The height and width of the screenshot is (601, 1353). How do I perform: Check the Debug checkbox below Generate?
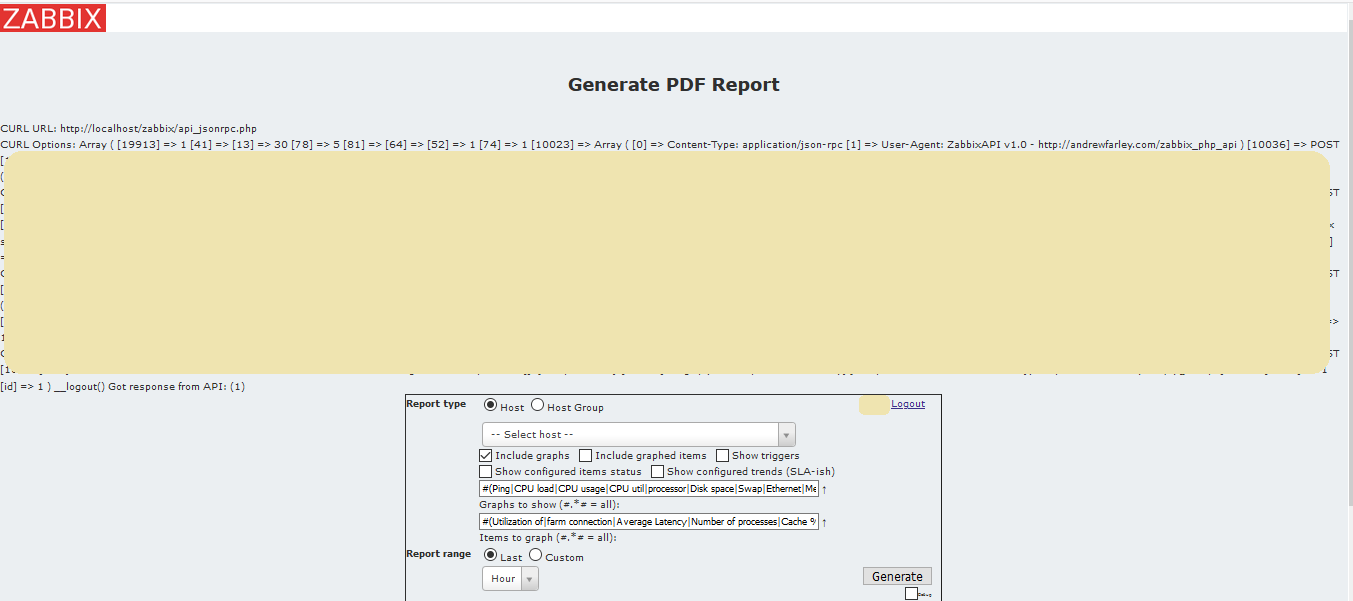click(911, 593)
